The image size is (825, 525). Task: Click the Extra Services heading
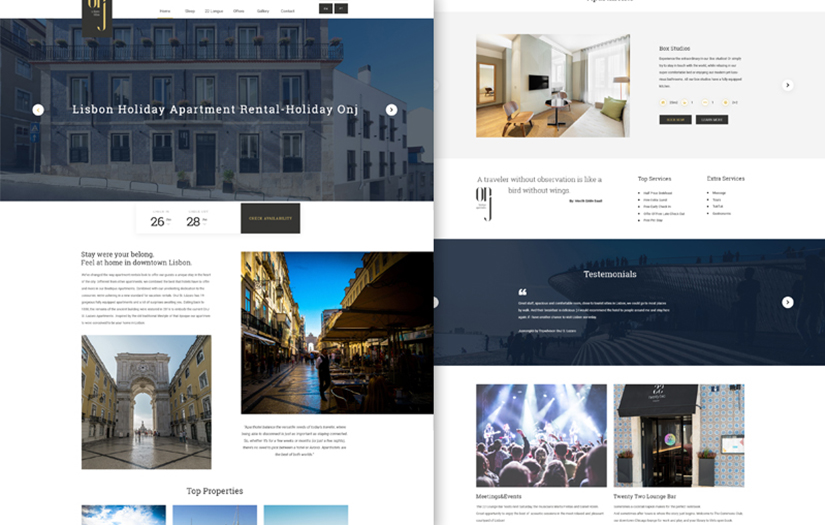(726, 179)
